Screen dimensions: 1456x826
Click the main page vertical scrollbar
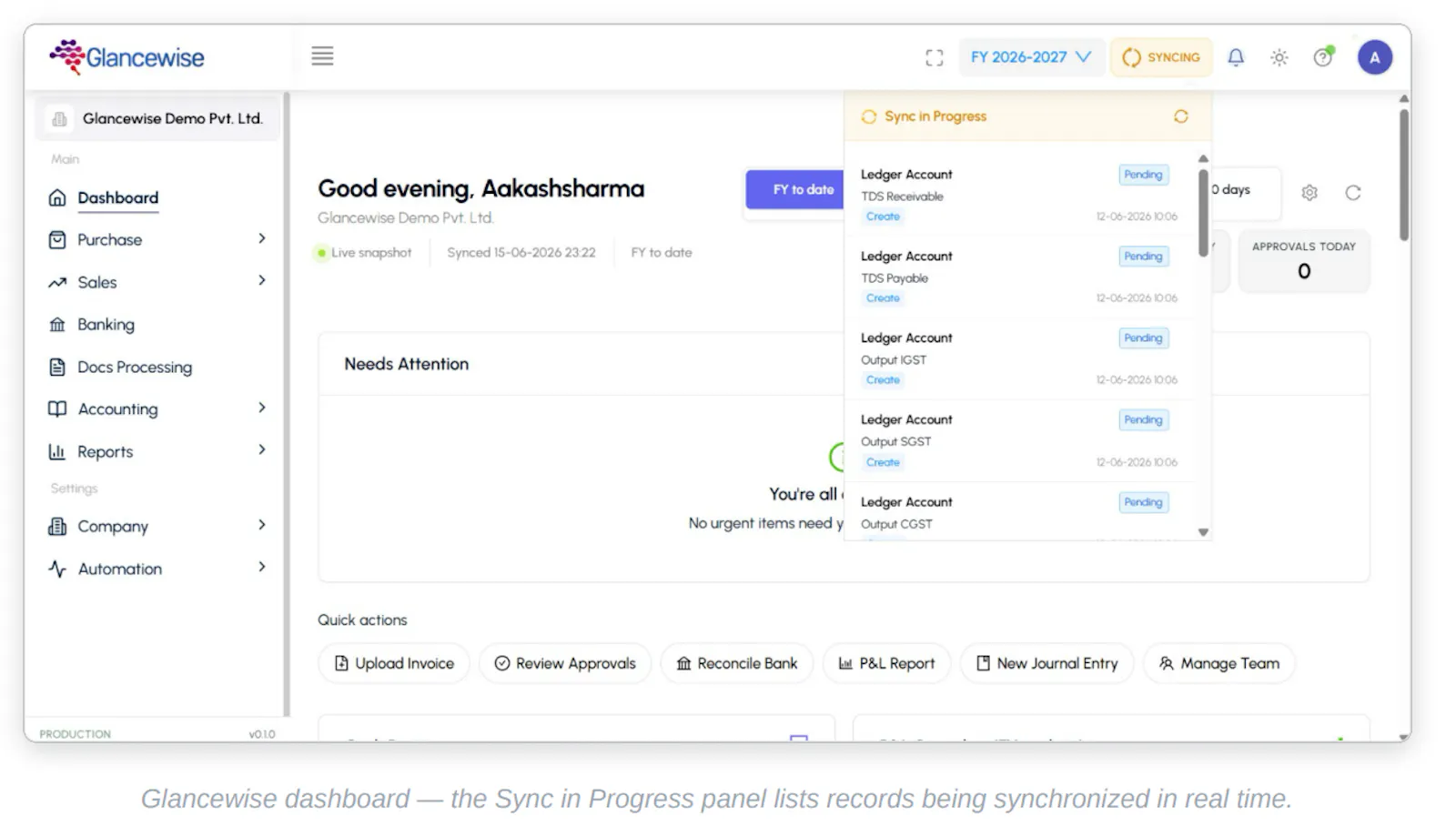pos(1404,176)
